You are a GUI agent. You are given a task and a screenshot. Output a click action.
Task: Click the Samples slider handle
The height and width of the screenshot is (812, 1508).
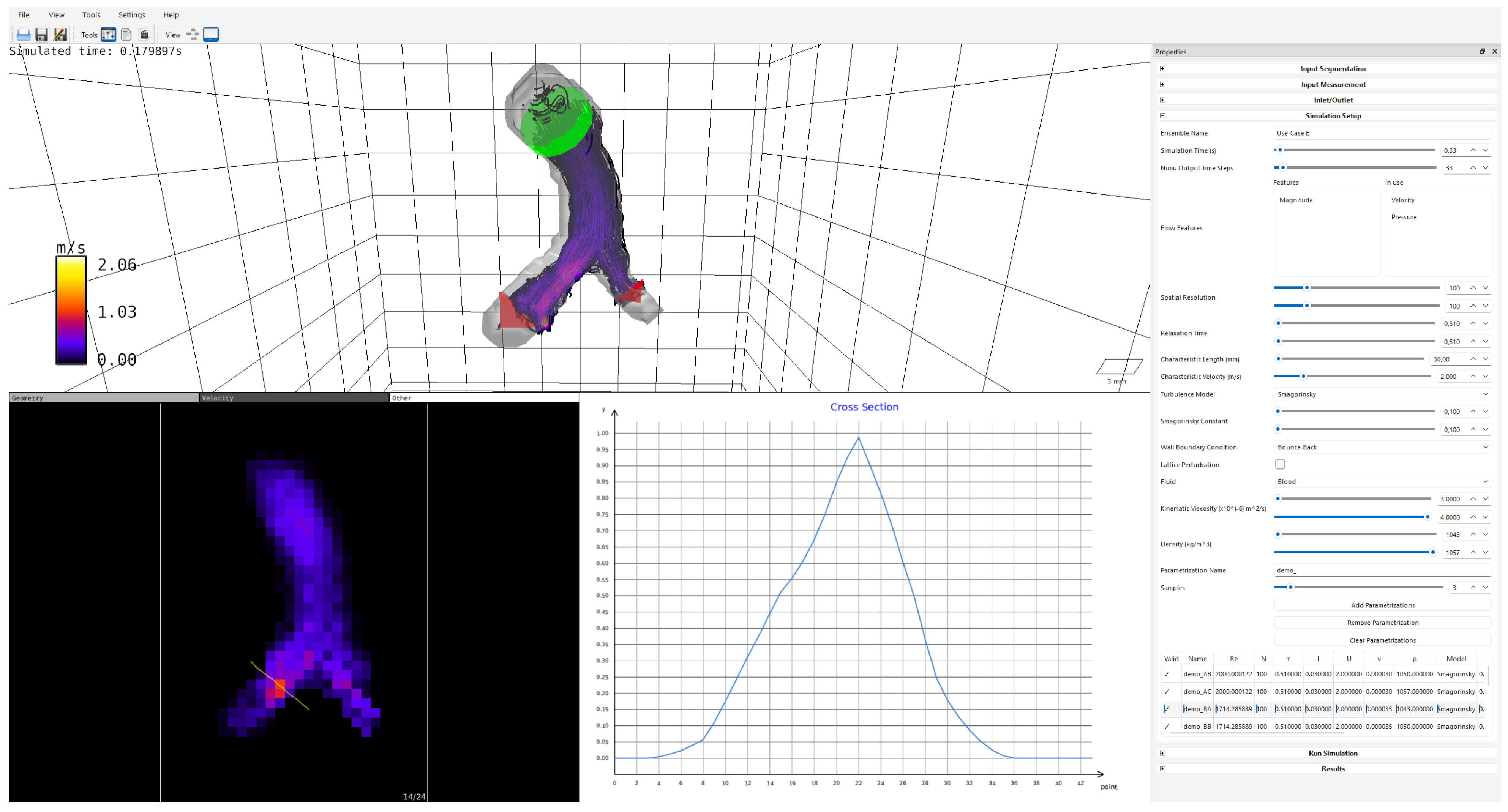pyautogui.click(x=1290, y=587)
